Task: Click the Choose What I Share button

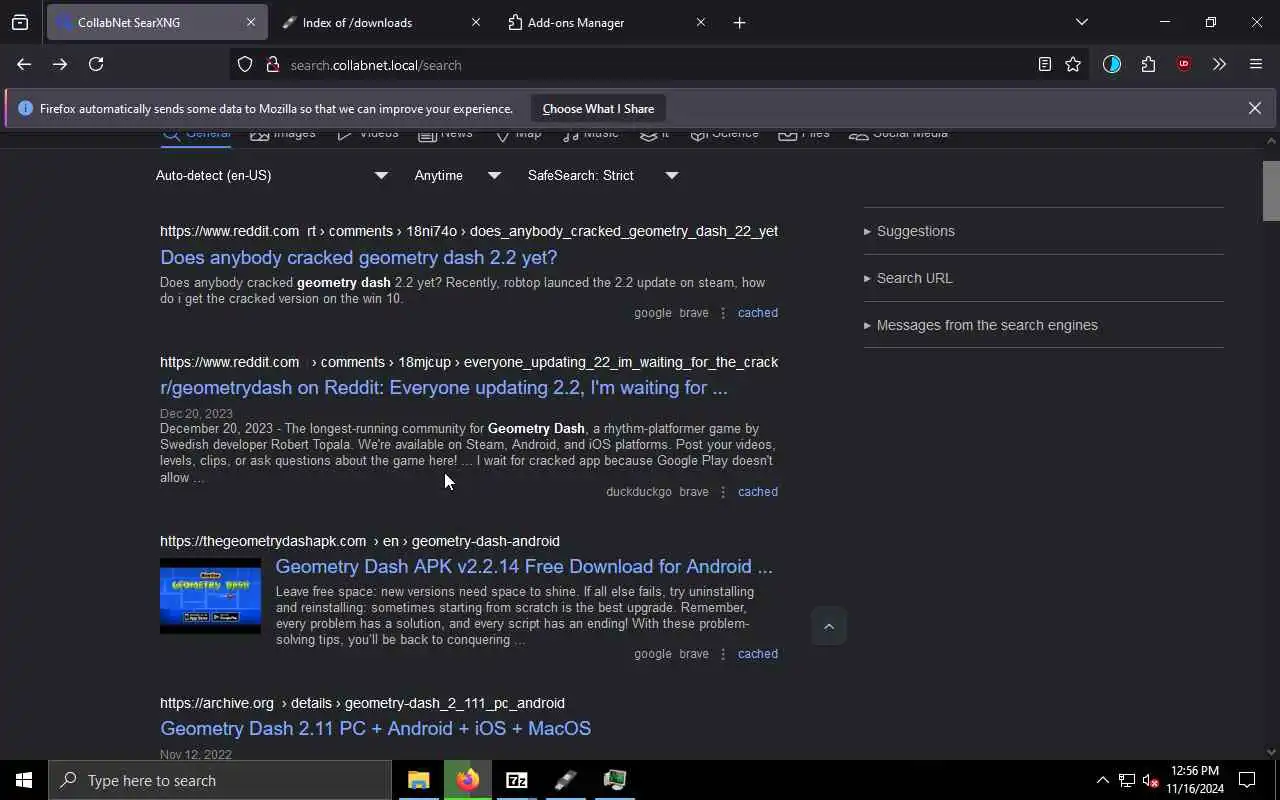Action: point(598,108)
